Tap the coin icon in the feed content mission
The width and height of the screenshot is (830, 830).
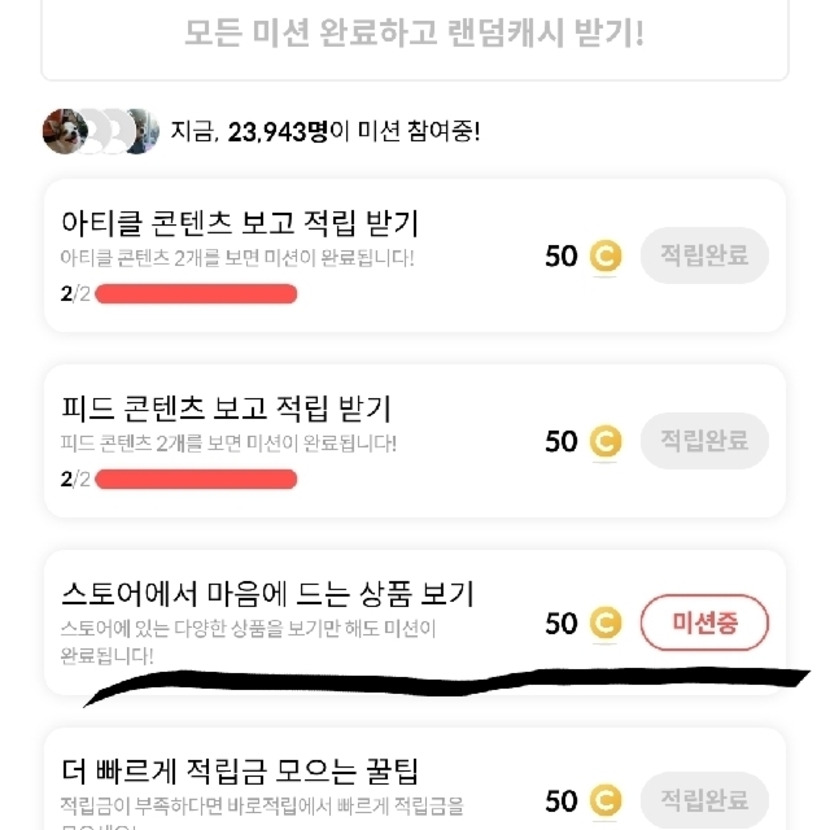tap(604, 442)
